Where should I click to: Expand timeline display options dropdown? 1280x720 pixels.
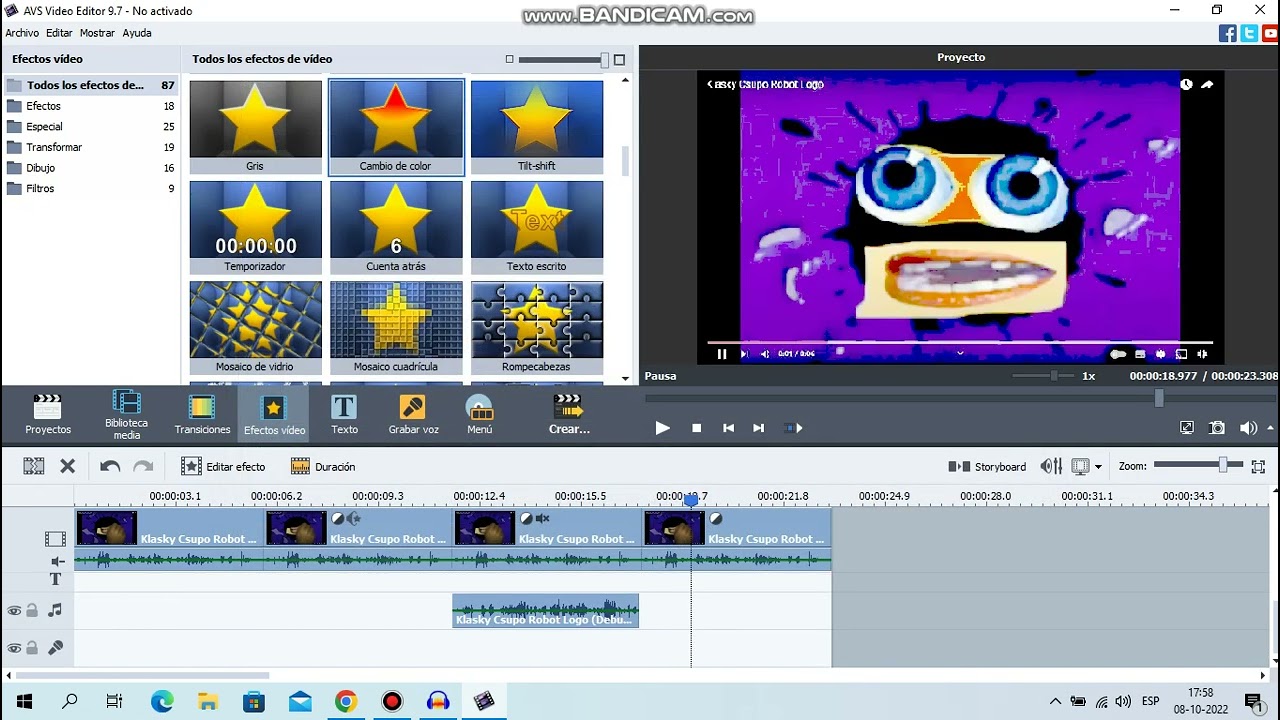(x=1098, y=467)
